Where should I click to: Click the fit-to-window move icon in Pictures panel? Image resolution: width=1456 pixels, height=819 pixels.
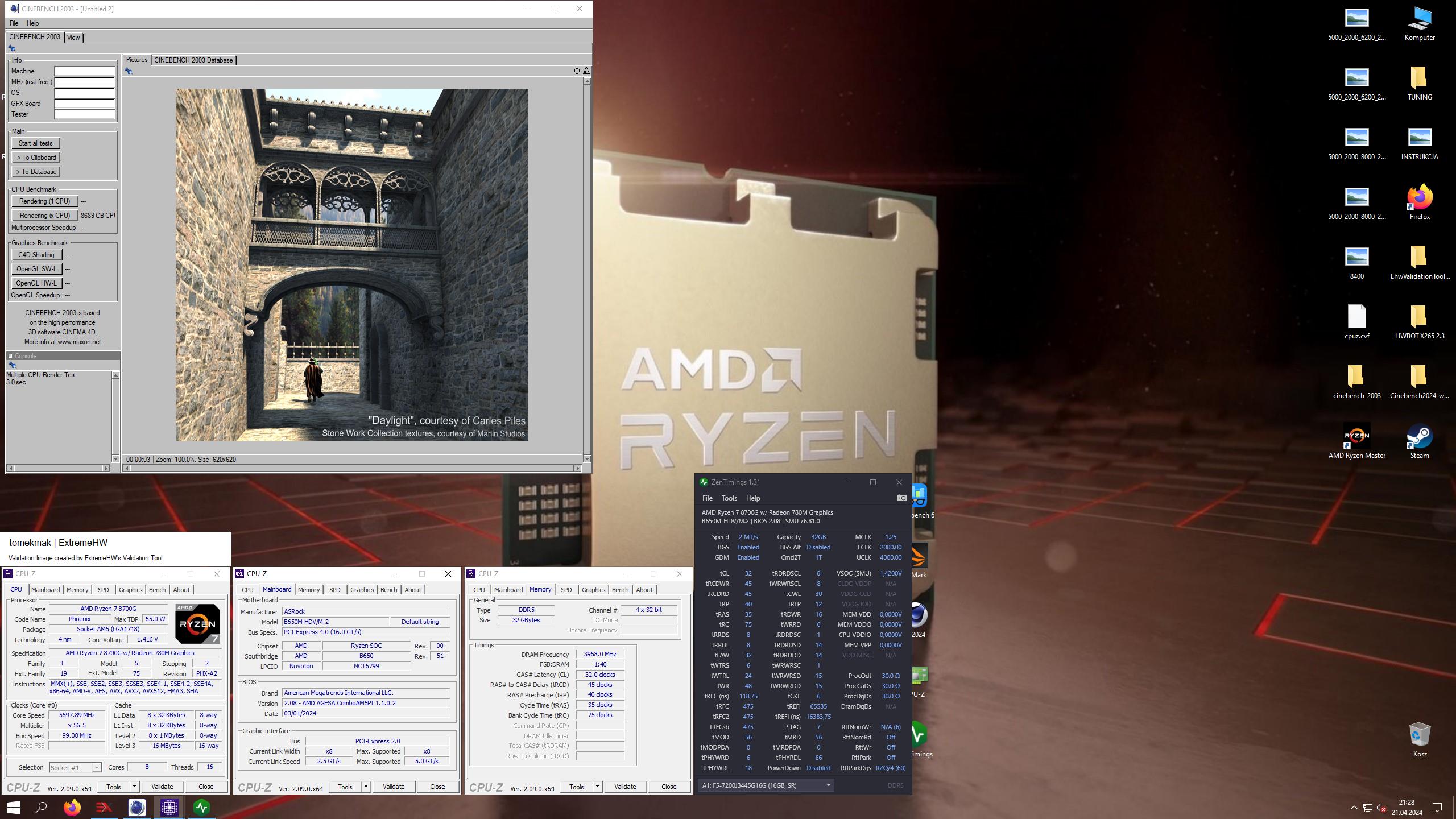(x=577, y=71)
